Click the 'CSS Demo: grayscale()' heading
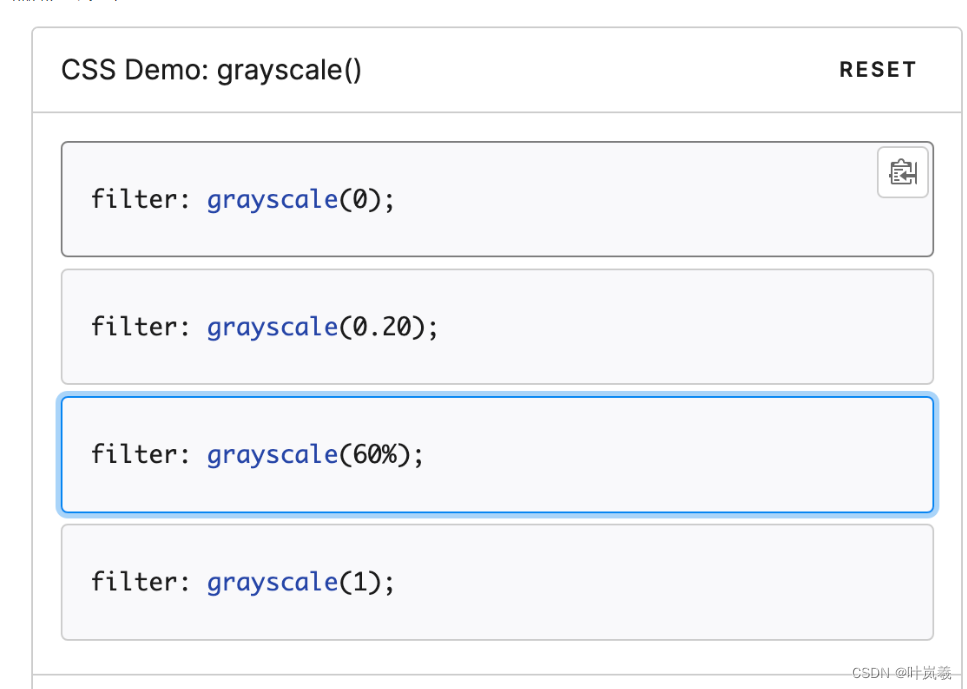967x689 pixels. [x=211, y=70]
